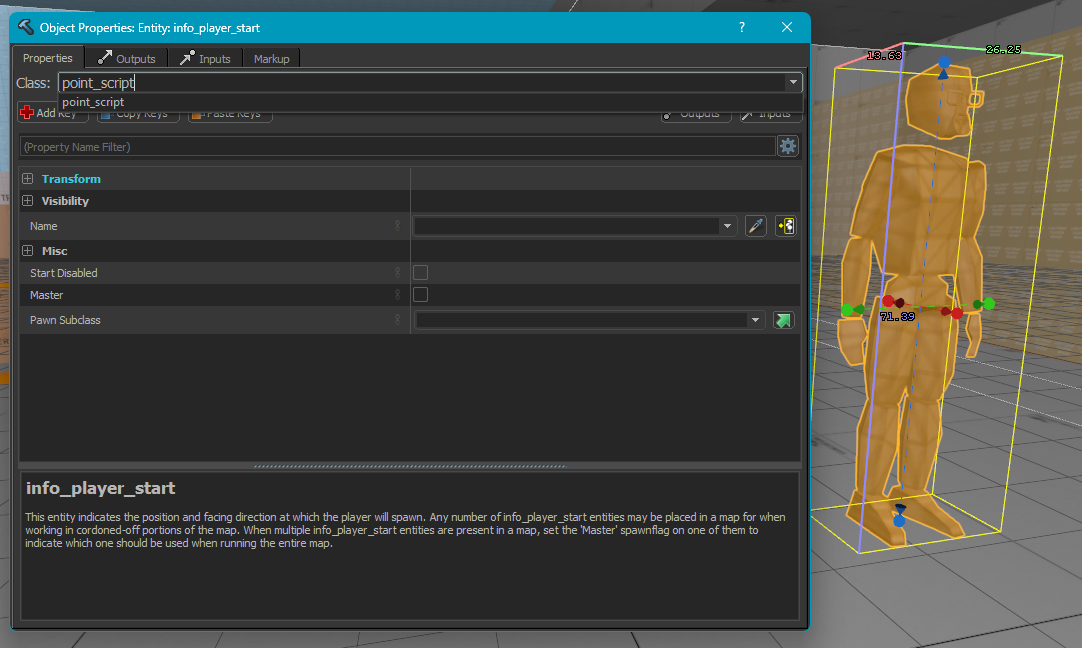Enable the Start Disabled checkbox
The width and height of the screenshot is (1082, 648).
pos(421,273)
